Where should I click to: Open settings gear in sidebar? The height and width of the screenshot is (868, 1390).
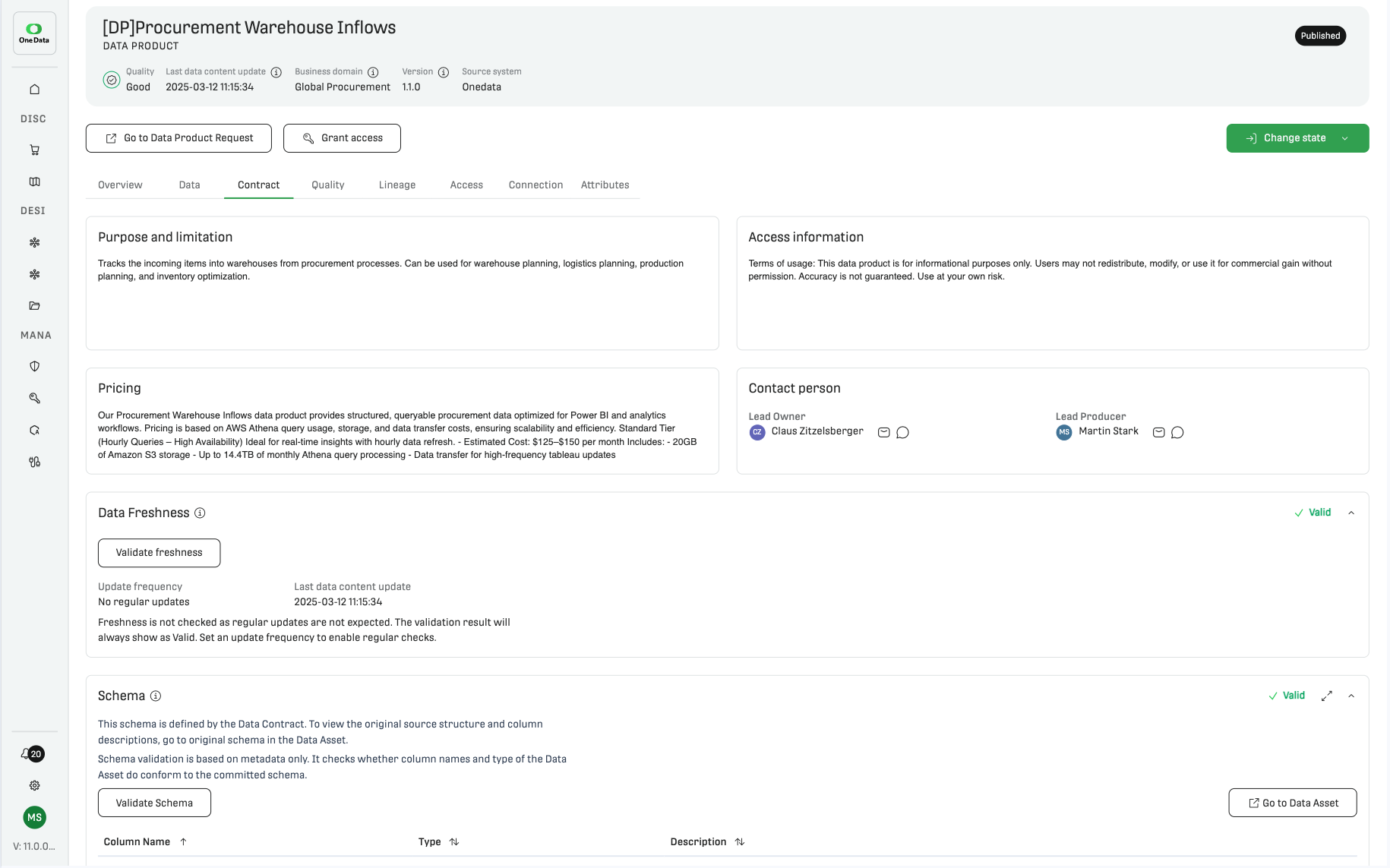pos(34,785)
